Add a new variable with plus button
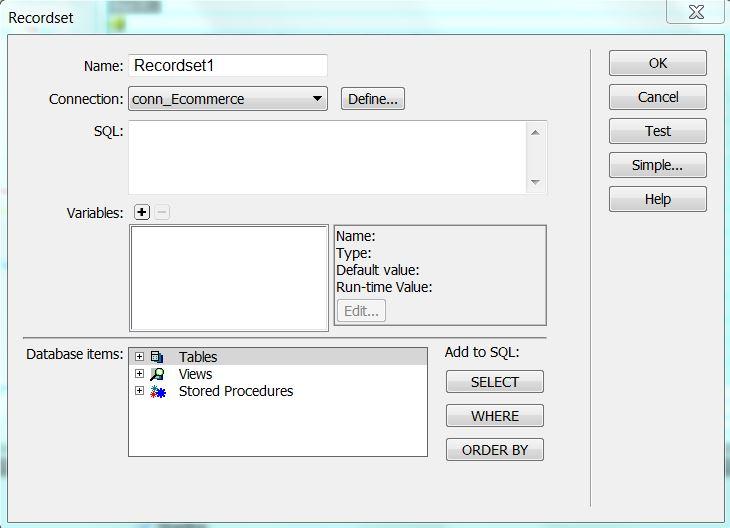730x528 pixels. tap(142, 212)
